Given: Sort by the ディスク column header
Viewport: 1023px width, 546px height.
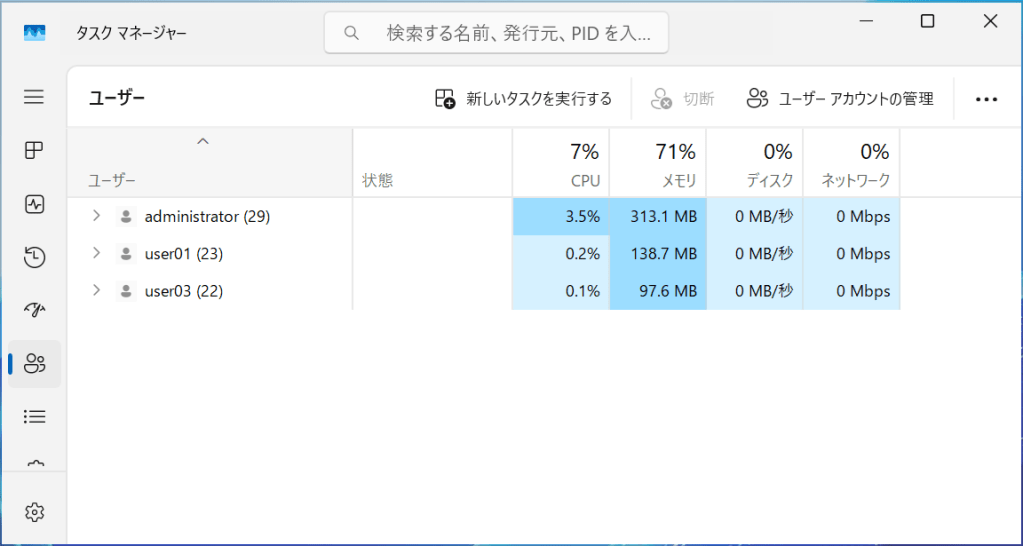Looking at the screenshot, I should (x=754, y=164).
